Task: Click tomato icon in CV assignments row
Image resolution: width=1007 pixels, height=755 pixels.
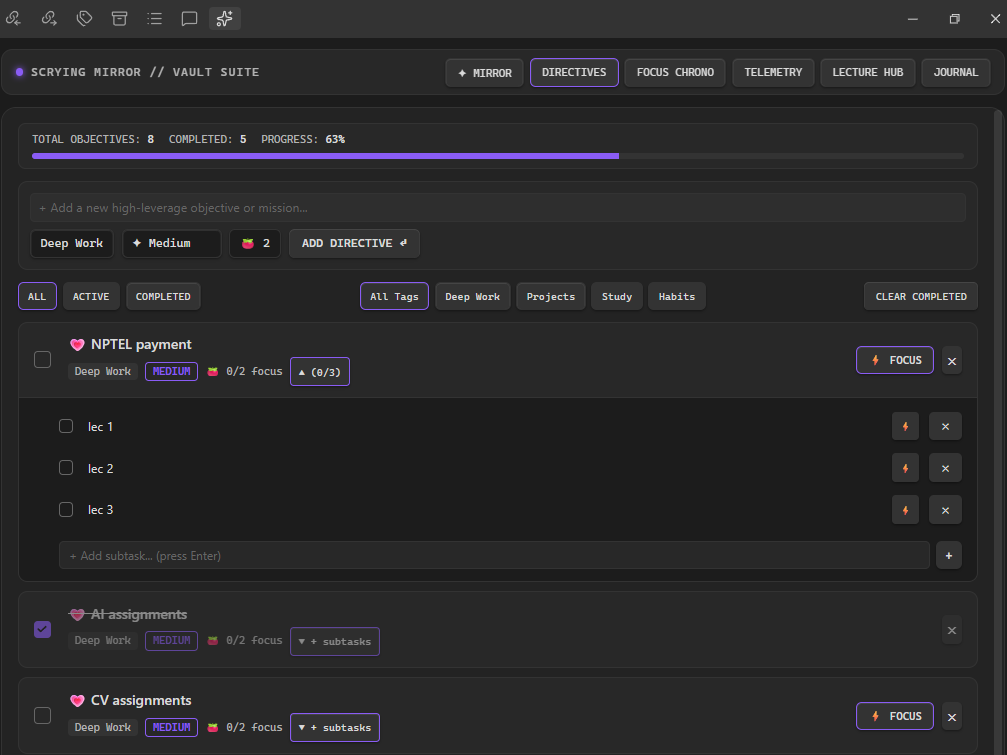Action: point(213,727)
